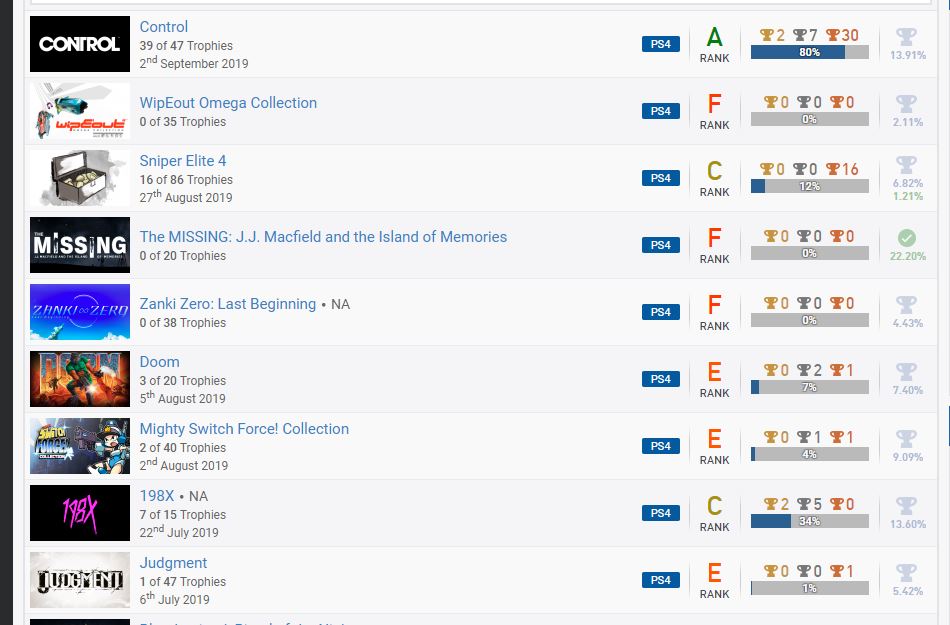Click the green completed checkmark for The MISSING
This screenshot has height=625, width=950.
pyautogui.click(x=906, y=238)
